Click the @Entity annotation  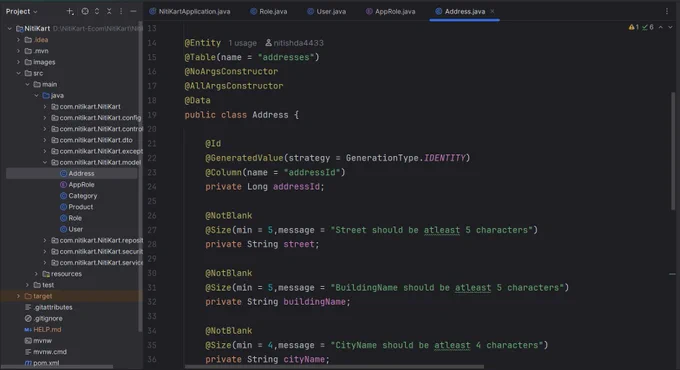pos(203,43)
